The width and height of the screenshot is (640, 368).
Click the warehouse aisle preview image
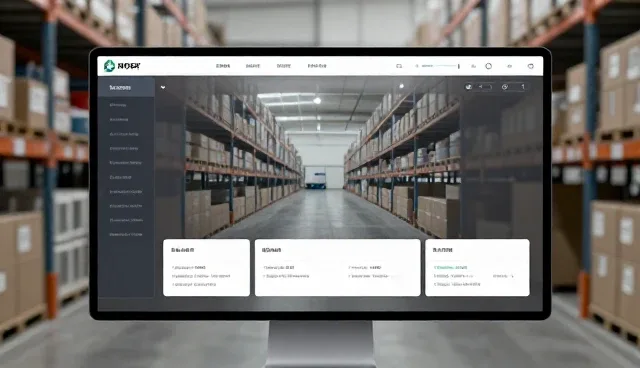point(323,157)
